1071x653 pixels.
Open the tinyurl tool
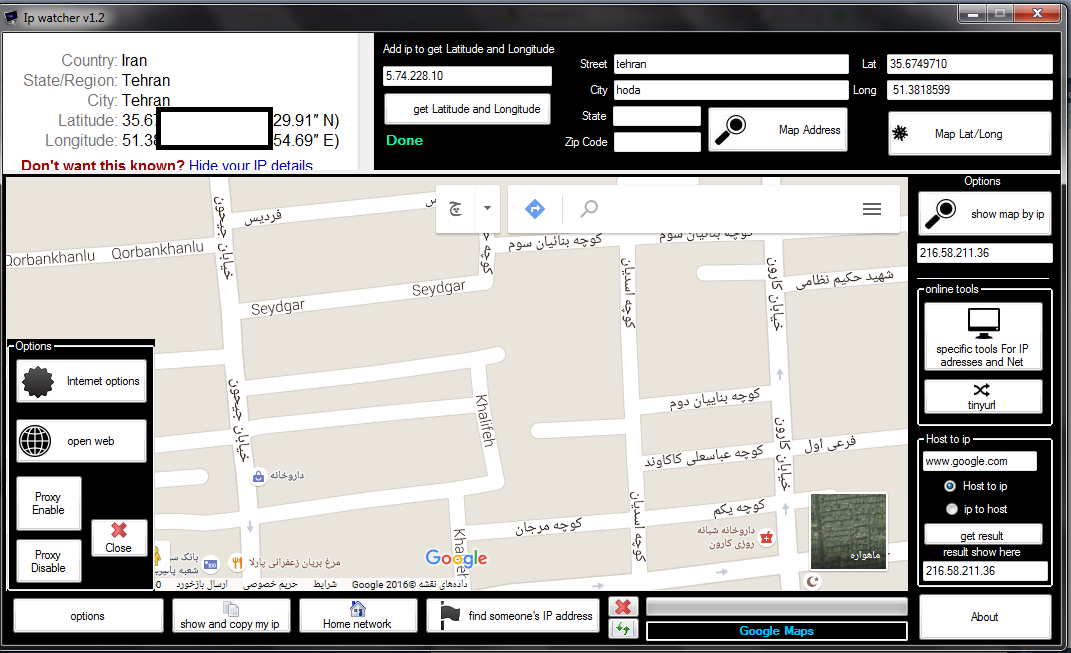click(x=983, y=396)
